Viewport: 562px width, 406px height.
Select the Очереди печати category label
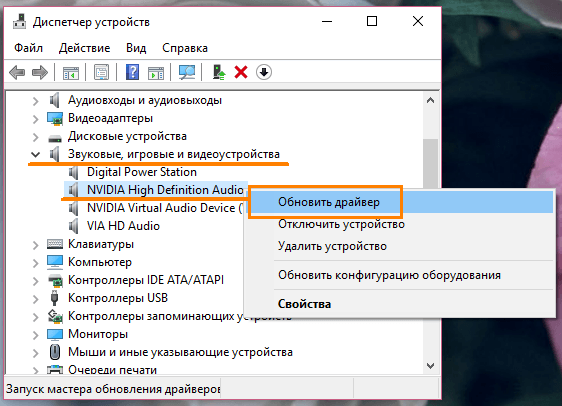[x=113, y=369]
